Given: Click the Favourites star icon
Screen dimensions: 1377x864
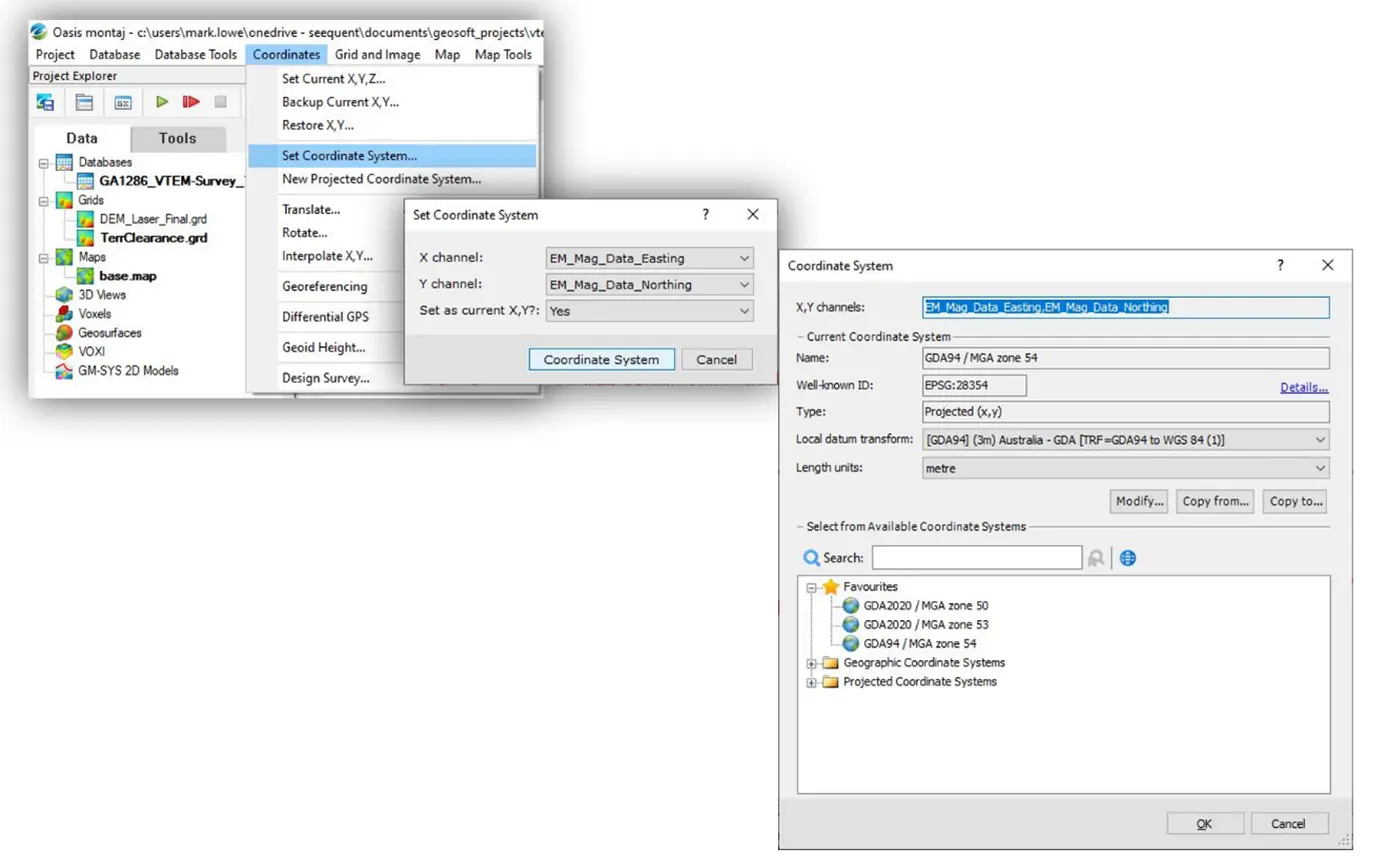Looking at the screenshot, I should coord(830,587).
